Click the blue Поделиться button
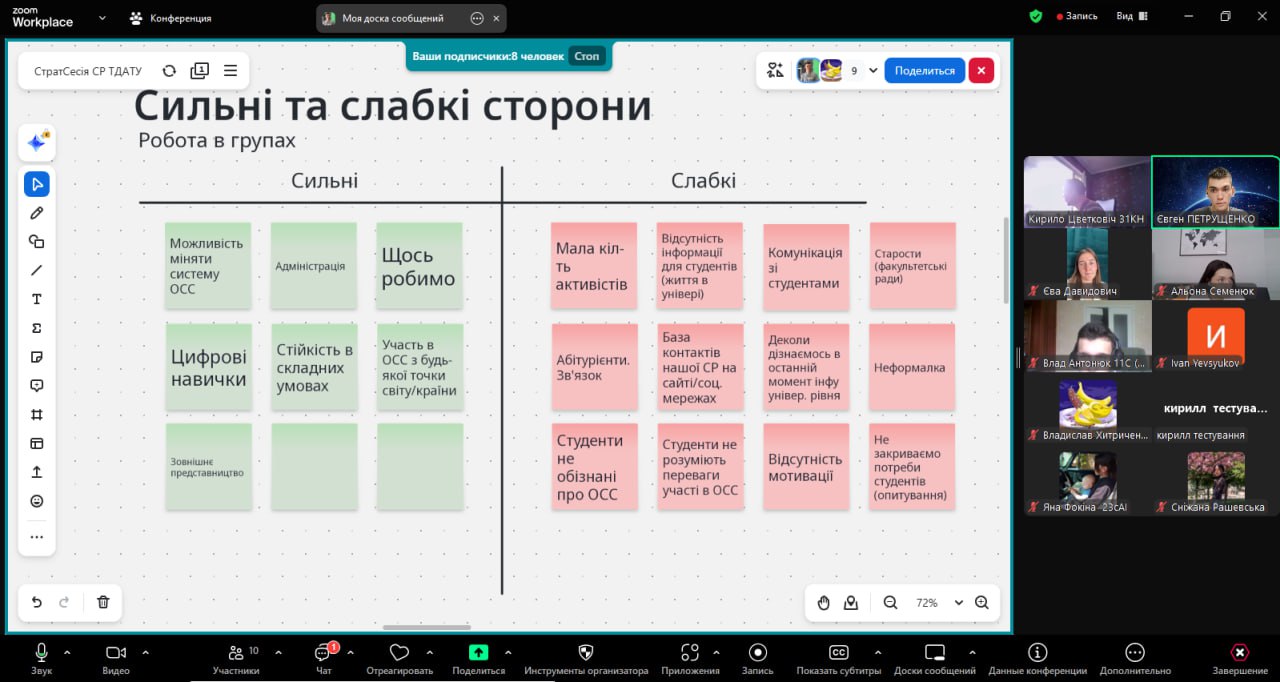The width and height of the screenshot is (1280, 682). (x=924, y=70)
